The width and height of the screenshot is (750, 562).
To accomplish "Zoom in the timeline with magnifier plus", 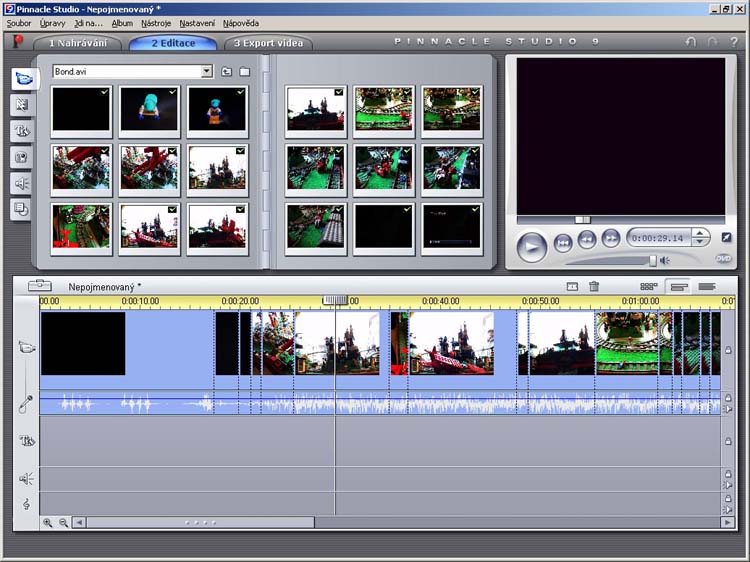I will click(x=47, y=522).
